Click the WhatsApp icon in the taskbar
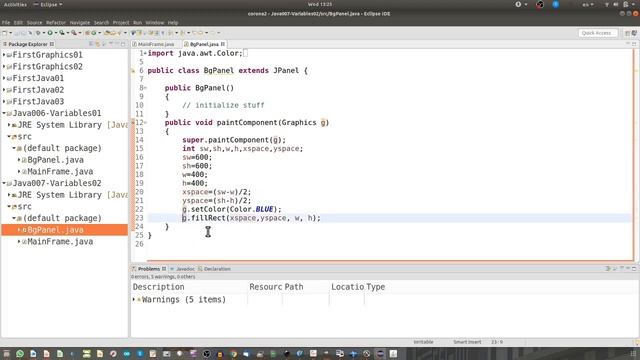This screenshot has height=360, width=640. 20,354
